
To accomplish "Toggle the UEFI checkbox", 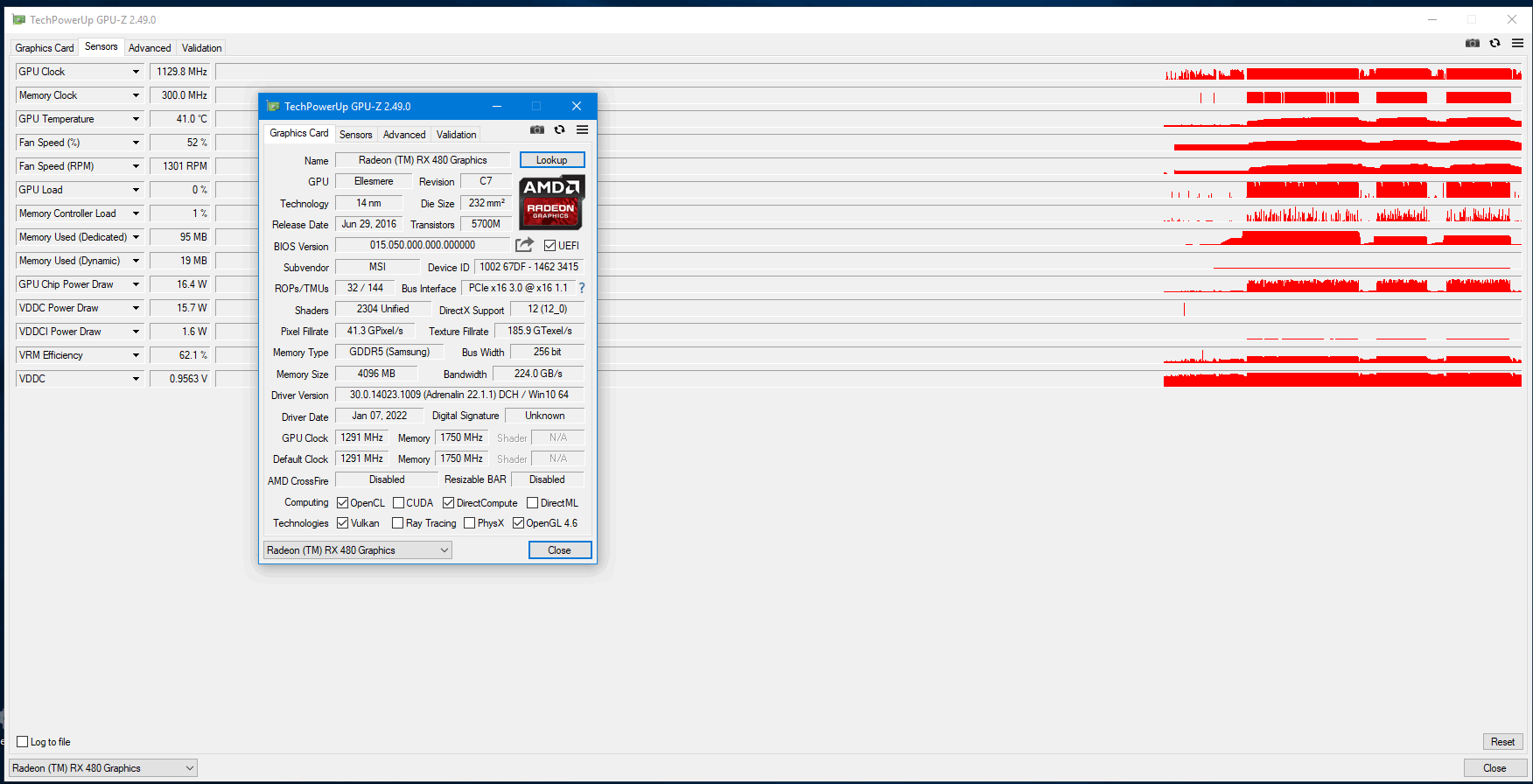I will click(549, 246).
